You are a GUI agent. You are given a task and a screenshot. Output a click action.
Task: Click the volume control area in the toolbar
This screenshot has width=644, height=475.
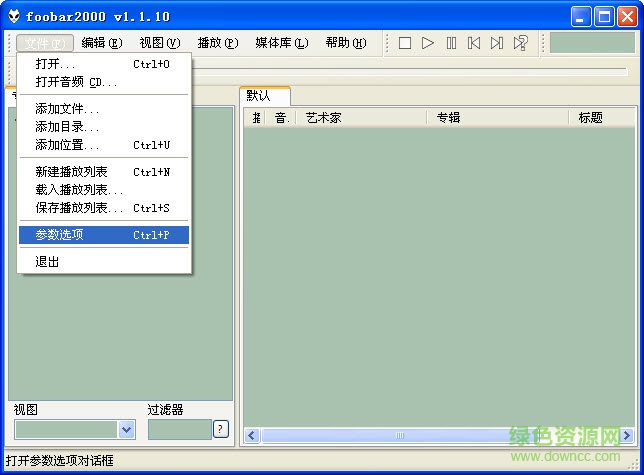pyautogui.click(x=592, y=43)
